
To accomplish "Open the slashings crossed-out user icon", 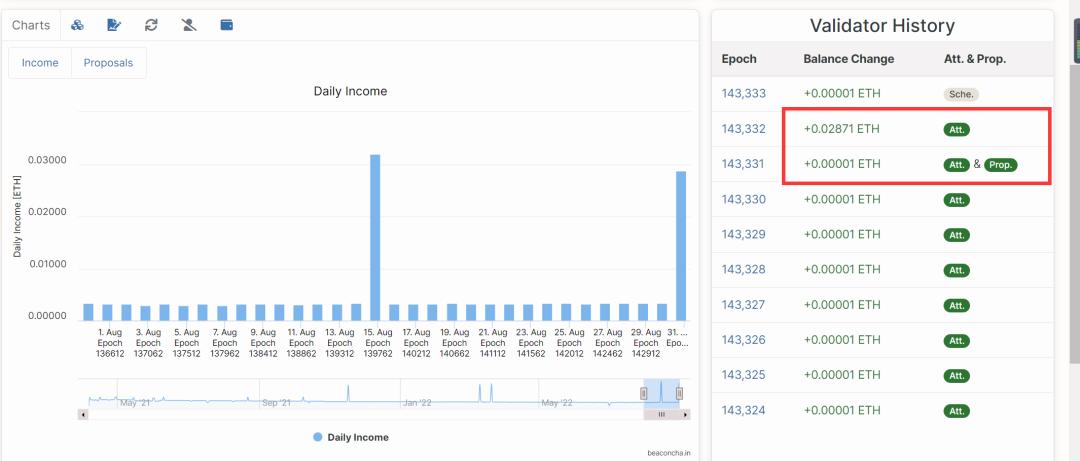I will coord(189,25).
